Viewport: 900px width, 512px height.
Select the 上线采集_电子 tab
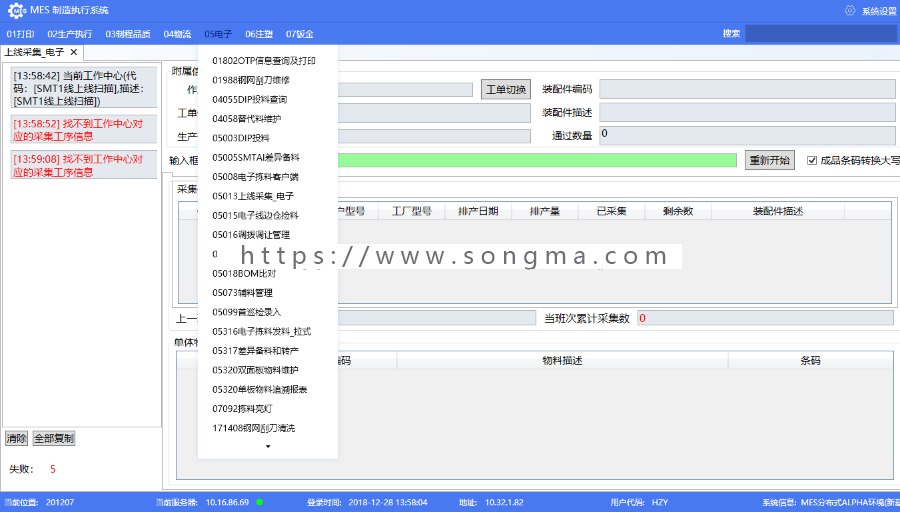click(34, 52)
